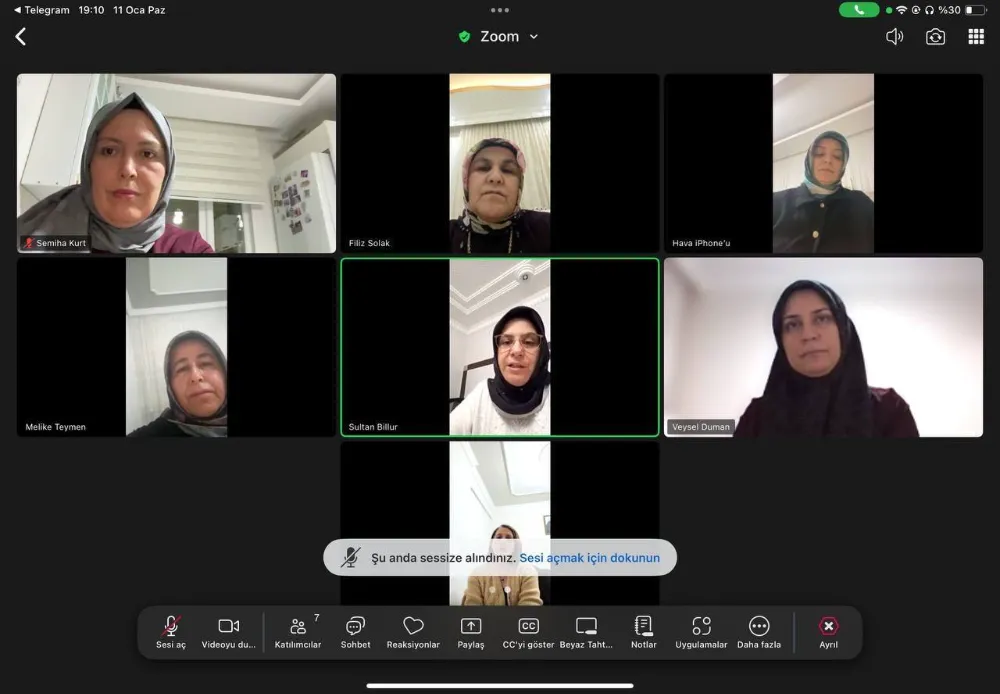Open the Beyaz Tahta whiteboard
Screen dimensions: 1000x694
(x=586, y=632)
